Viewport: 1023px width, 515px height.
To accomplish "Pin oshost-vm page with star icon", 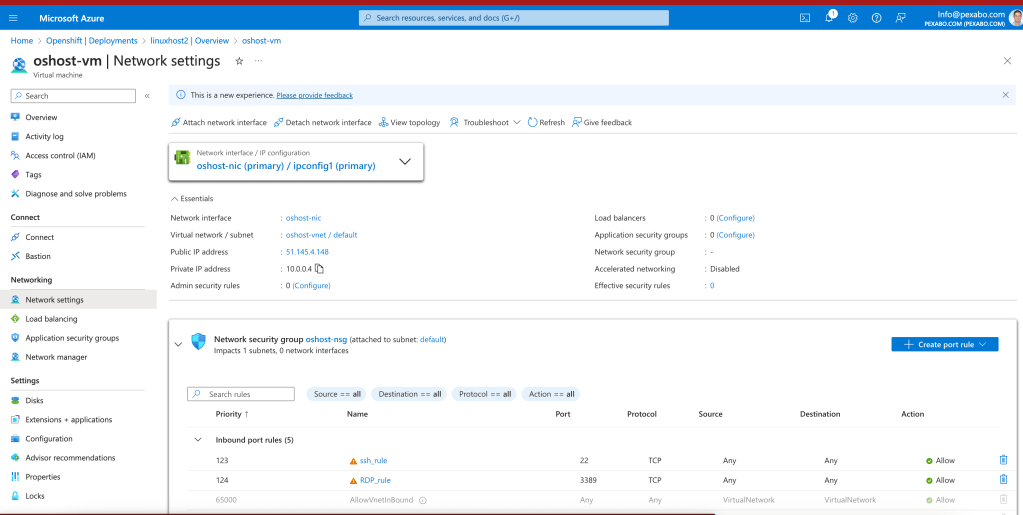I will (239, 61).
